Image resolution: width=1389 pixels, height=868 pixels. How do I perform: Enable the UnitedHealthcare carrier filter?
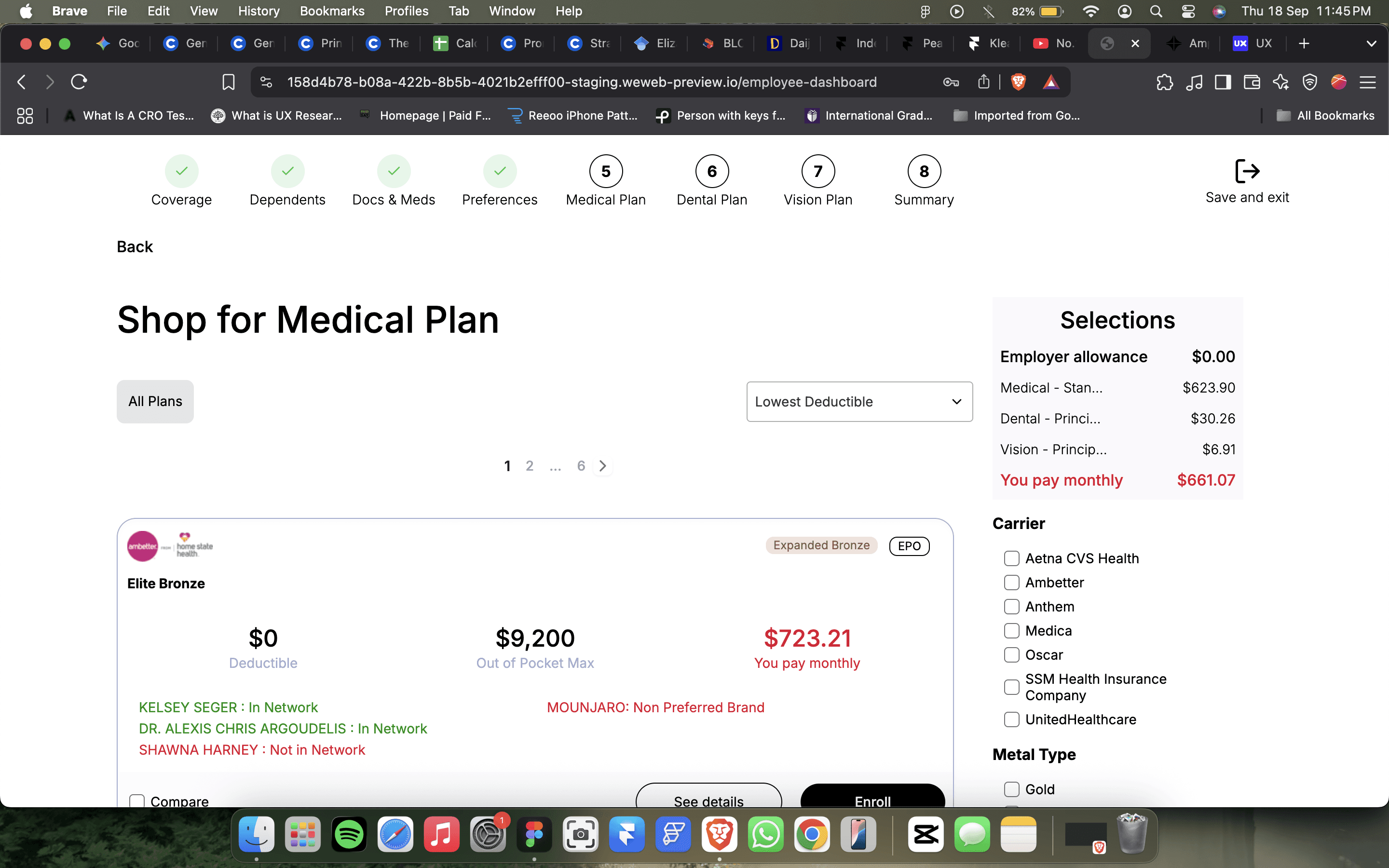pyautogui.click(x=1011, y=719)
